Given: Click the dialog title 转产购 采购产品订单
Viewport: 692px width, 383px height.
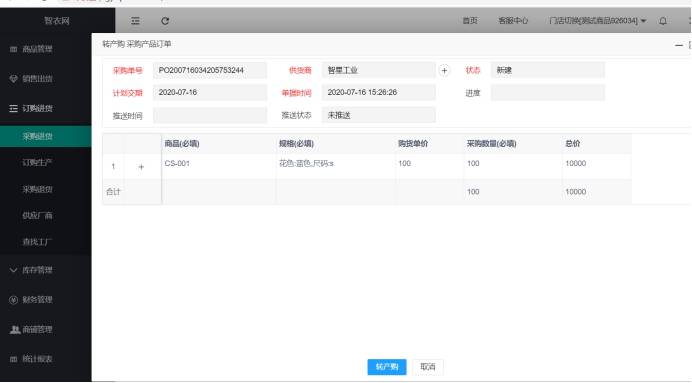Looking at the screenshot, I should 137,44.
